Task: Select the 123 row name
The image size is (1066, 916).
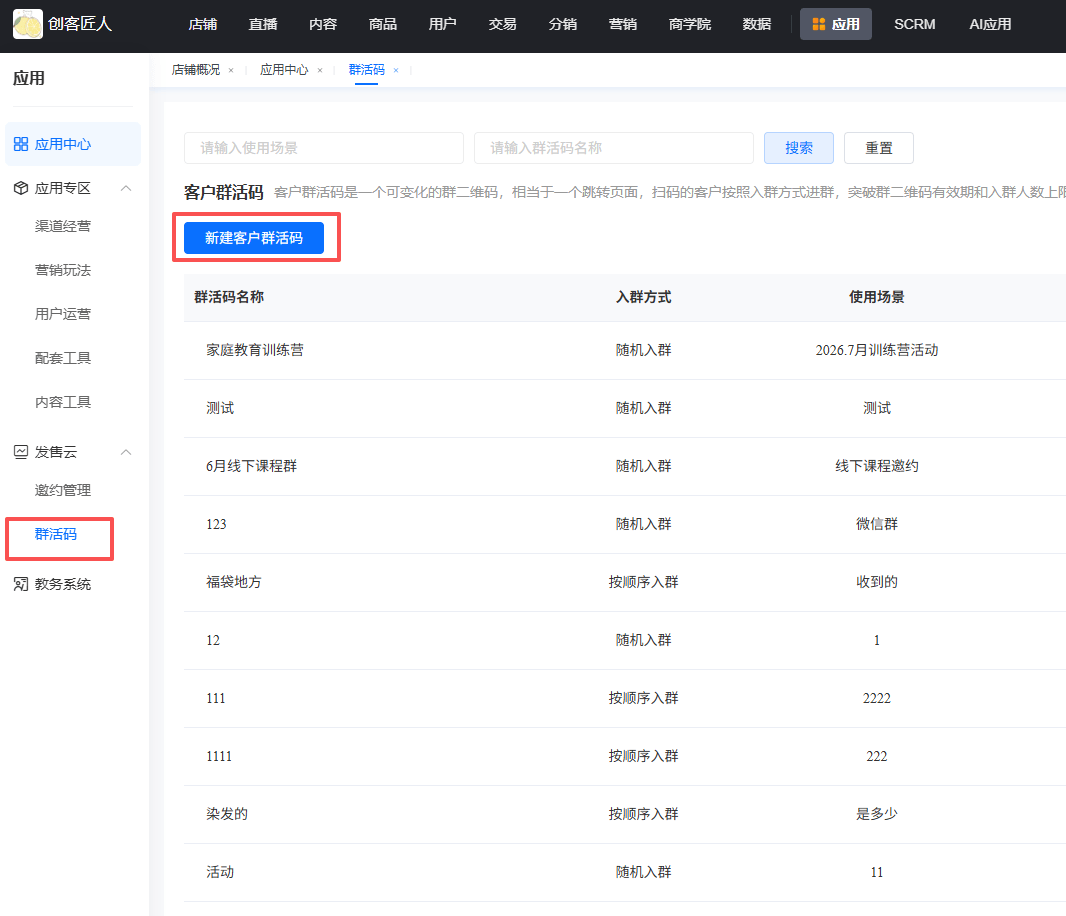Action: coord(216,524)
